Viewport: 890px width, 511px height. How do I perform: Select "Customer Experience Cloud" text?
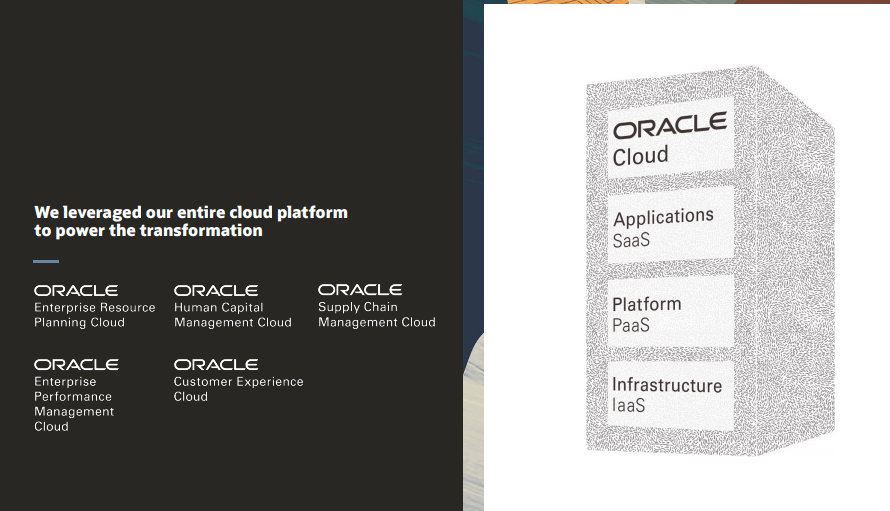(238, 389)
